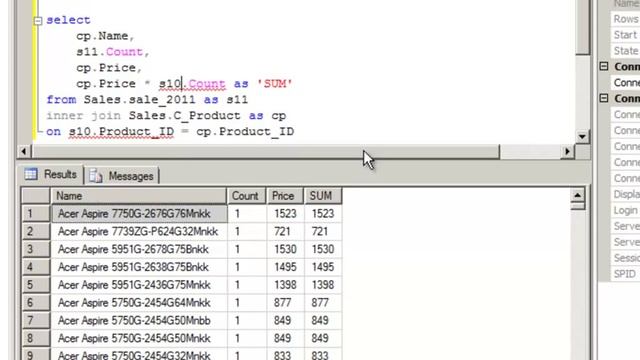Image resolution: width=640 pixels, height=360 pixels.
Task: Click SUM cell 1530 in row 3
Action: (323, 249)
